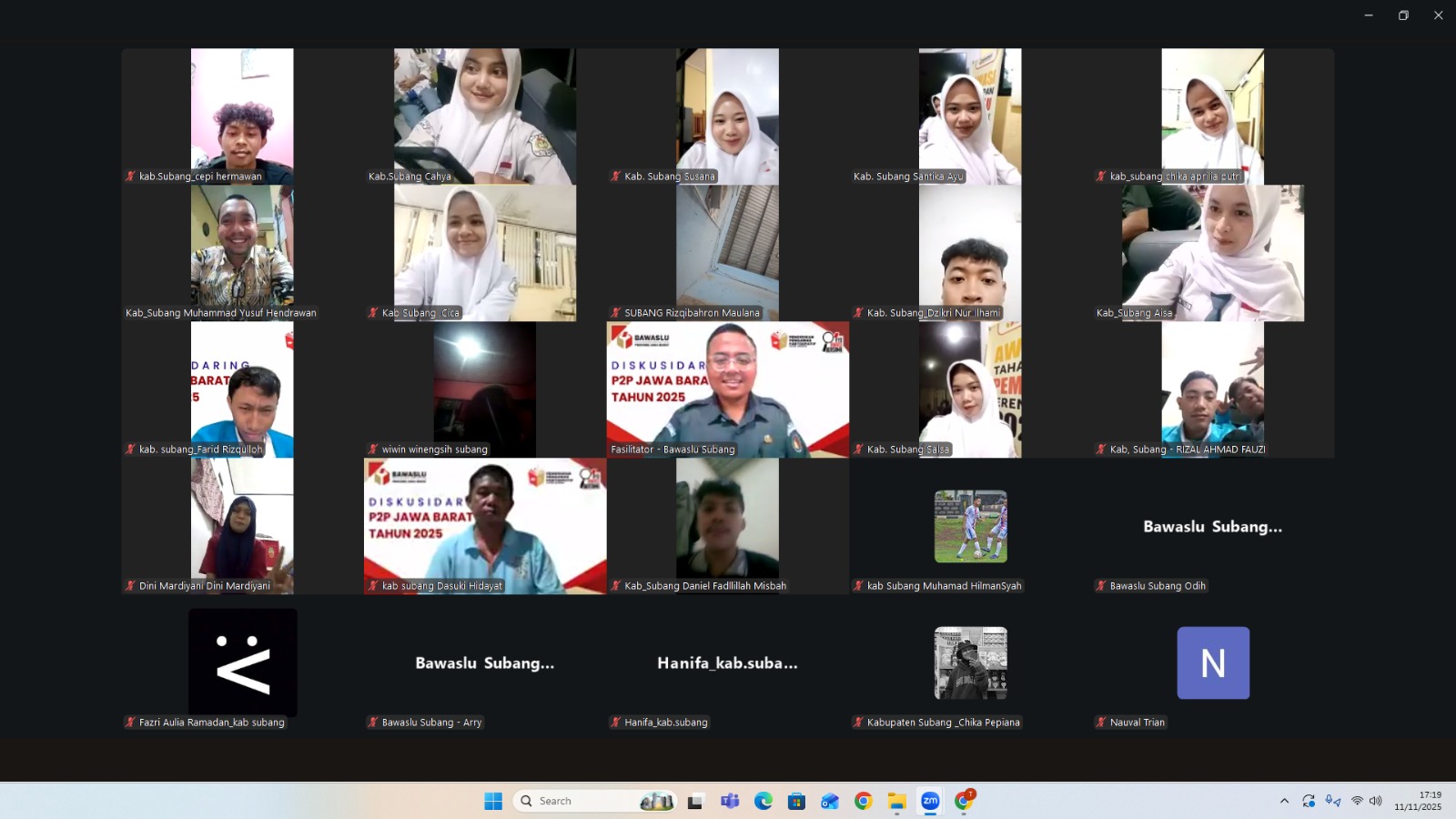Click Fazri Aulia Ramadan's participant tile
The width and height of the screenshot is (1456, 819).
[243, 663]
